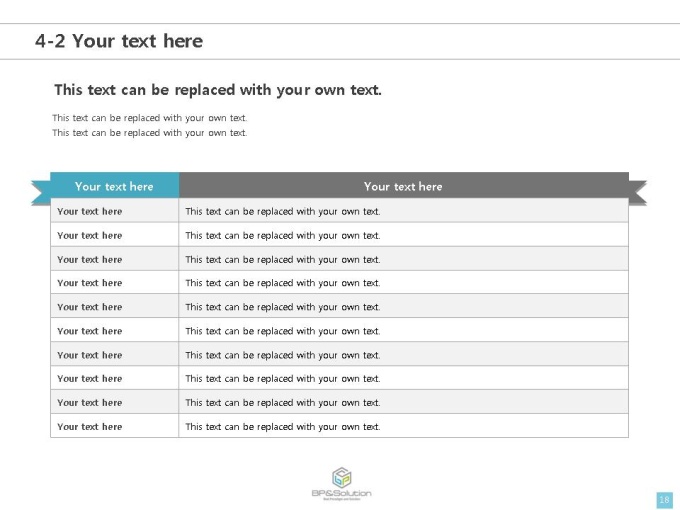Image resolution: width=680 pixels, height=510 pixels.
Task: Click the slide number 18 badge
Action: 664,500
